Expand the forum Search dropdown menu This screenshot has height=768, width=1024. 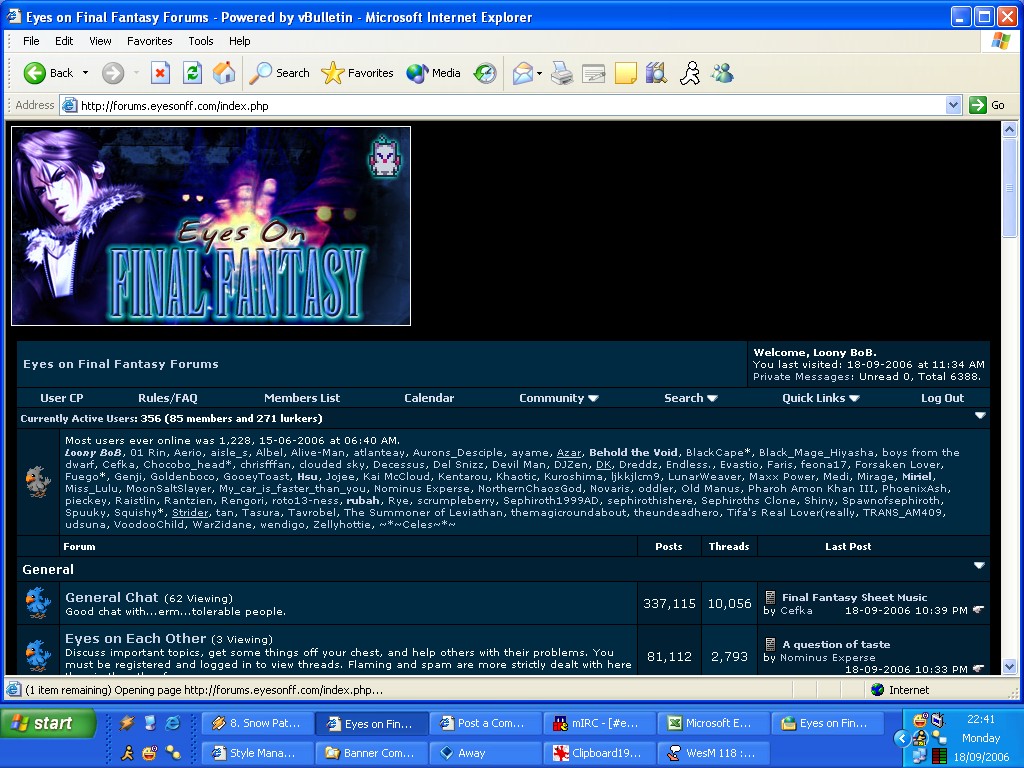691,398
